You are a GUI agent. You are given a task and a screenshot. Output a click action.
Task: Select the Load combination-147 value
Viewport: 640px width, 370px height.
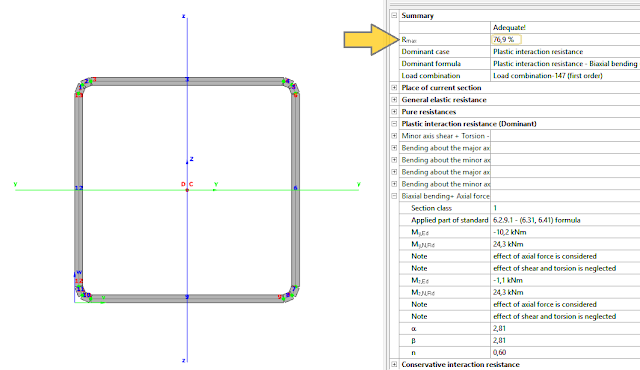[x=547, y=75]
